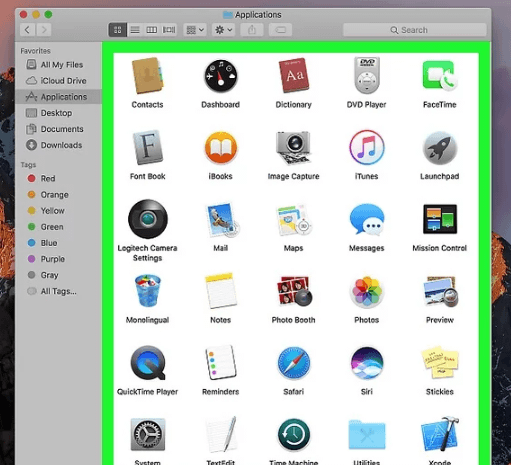
Task: Click the Share toolbar button
Action: (252, 30)
